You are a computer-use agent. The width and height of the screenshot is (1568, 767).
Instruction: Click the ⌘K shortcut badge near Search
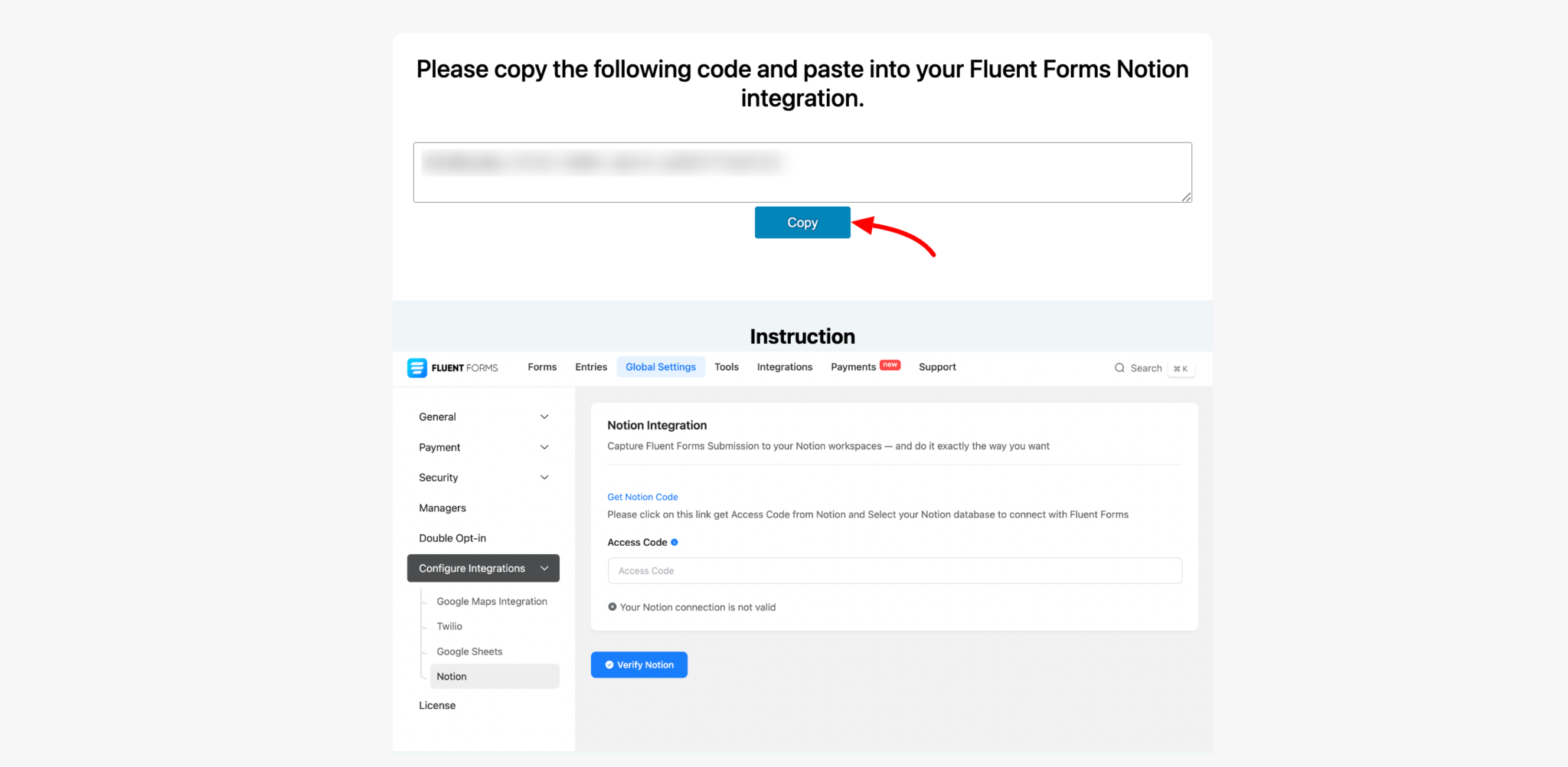pyautogui.click(x=1181, y=368)
